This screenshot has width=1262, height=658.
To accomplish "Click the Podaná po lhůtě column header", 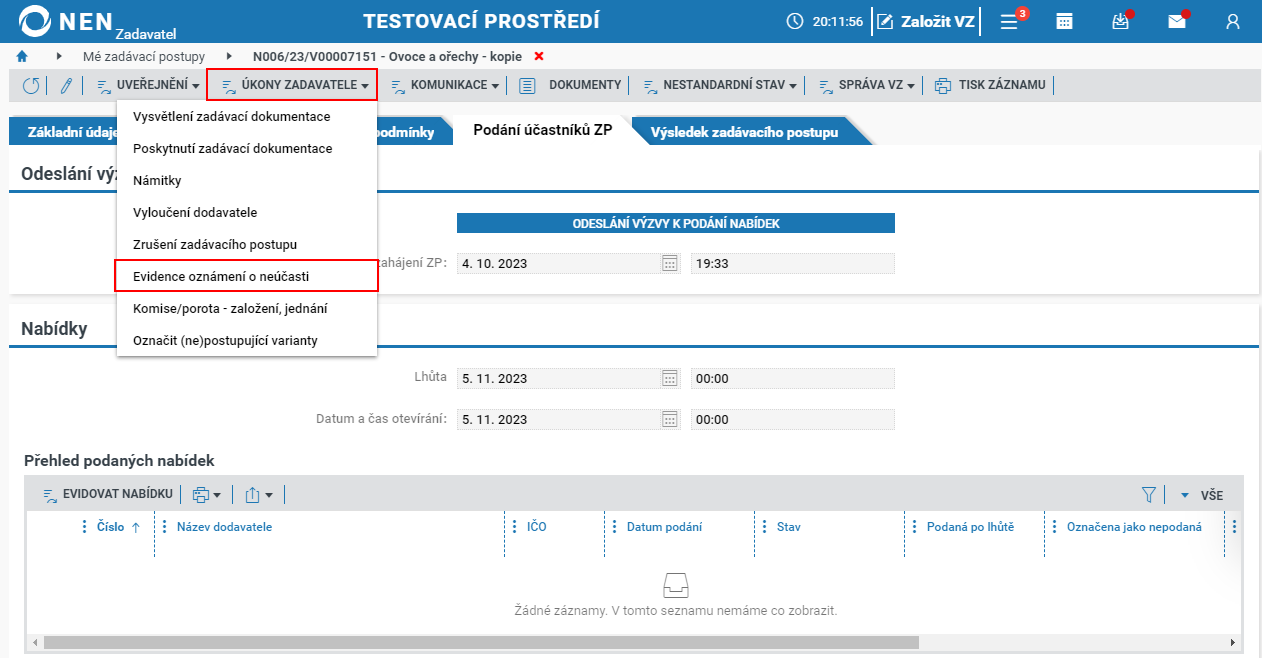I will (970, 527).
